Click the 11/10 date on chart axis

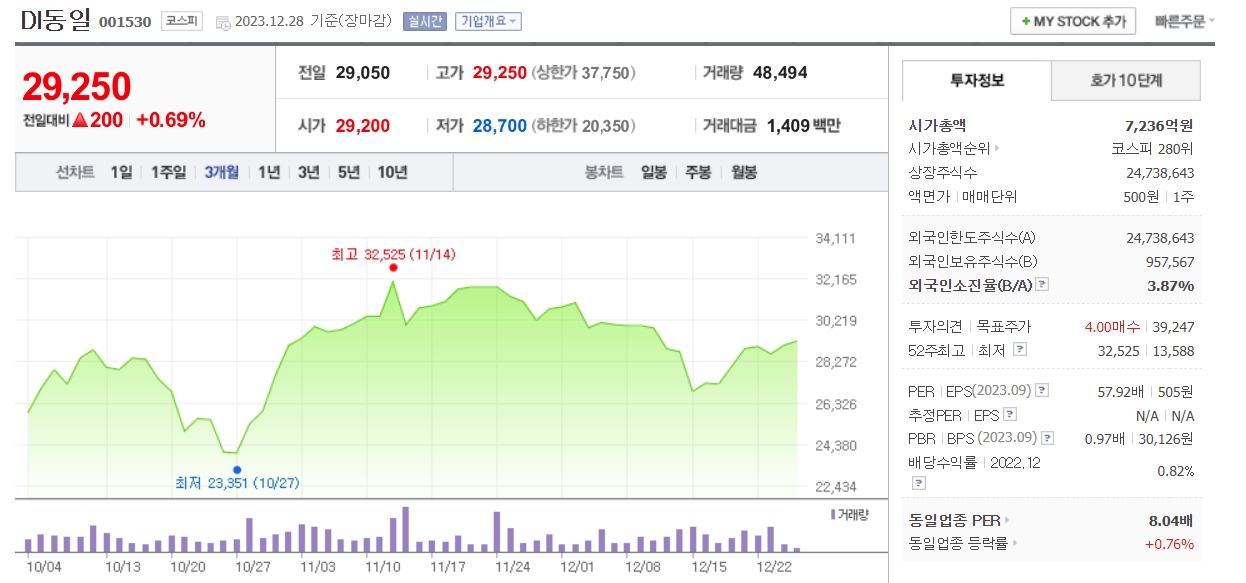point(383,566)
